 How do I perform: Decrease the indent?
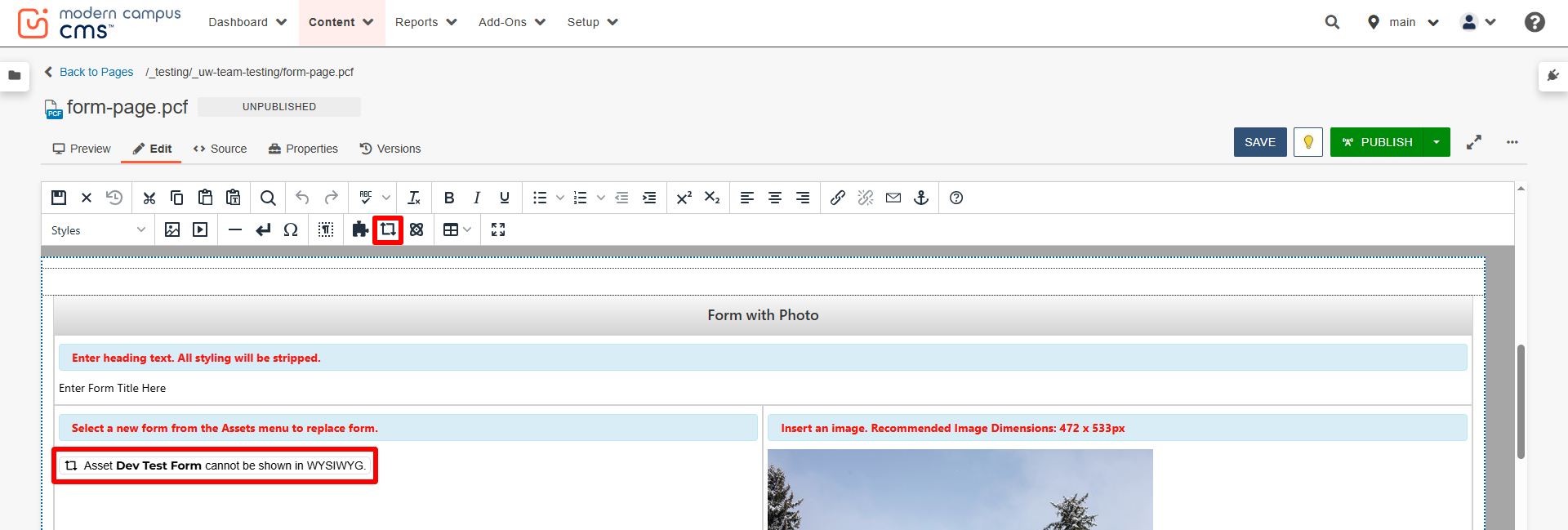click(621, 198)
